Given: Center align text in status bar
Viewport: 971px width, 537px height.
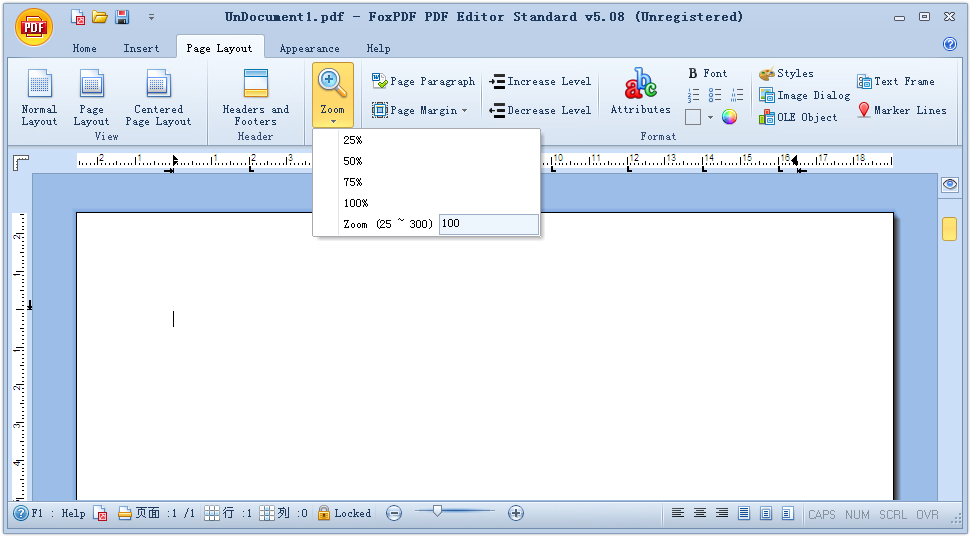Looking at the screenshot, I should (700, 513).
